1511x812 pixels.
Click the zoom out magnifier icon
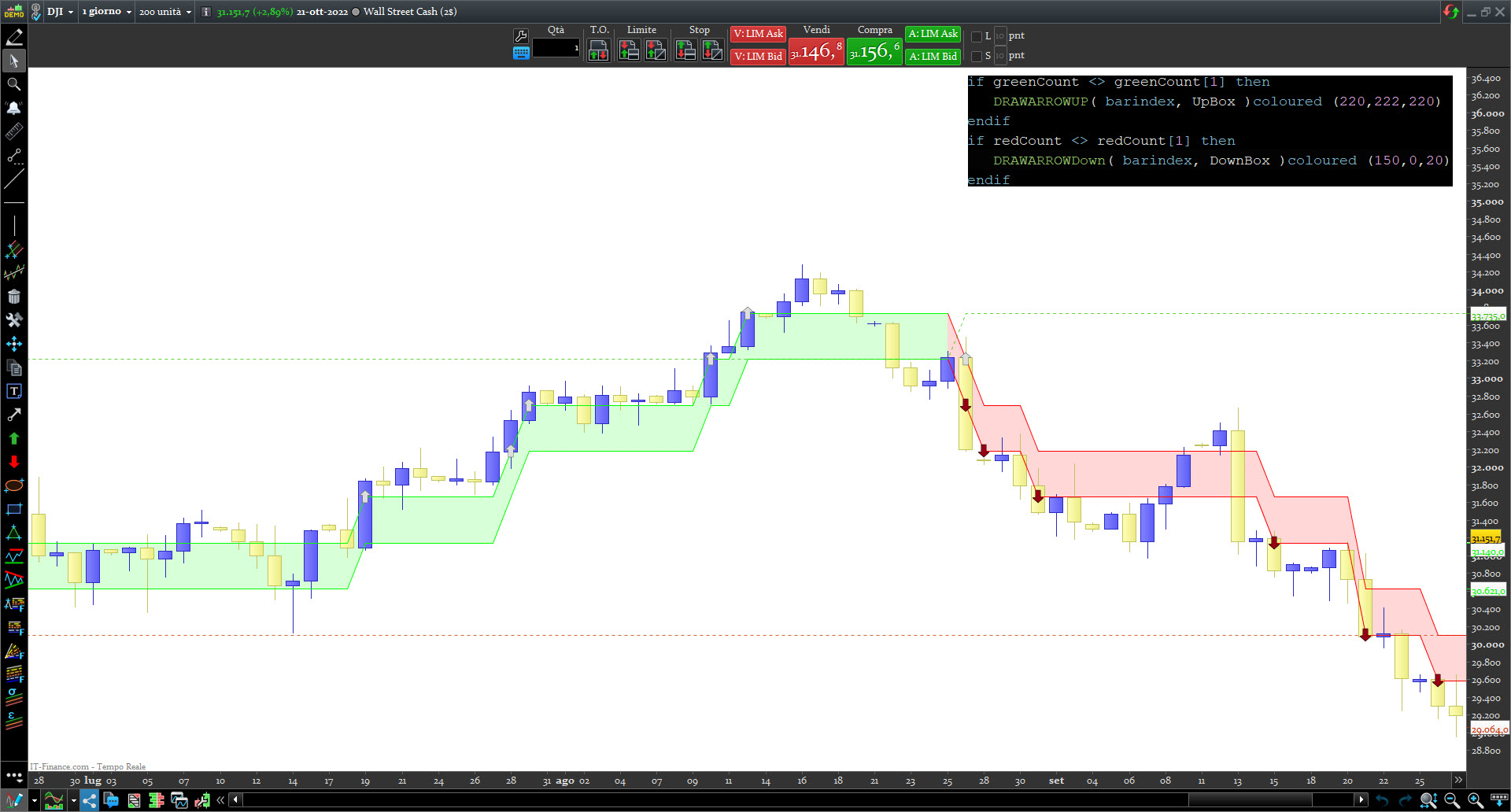[1452, 800]
